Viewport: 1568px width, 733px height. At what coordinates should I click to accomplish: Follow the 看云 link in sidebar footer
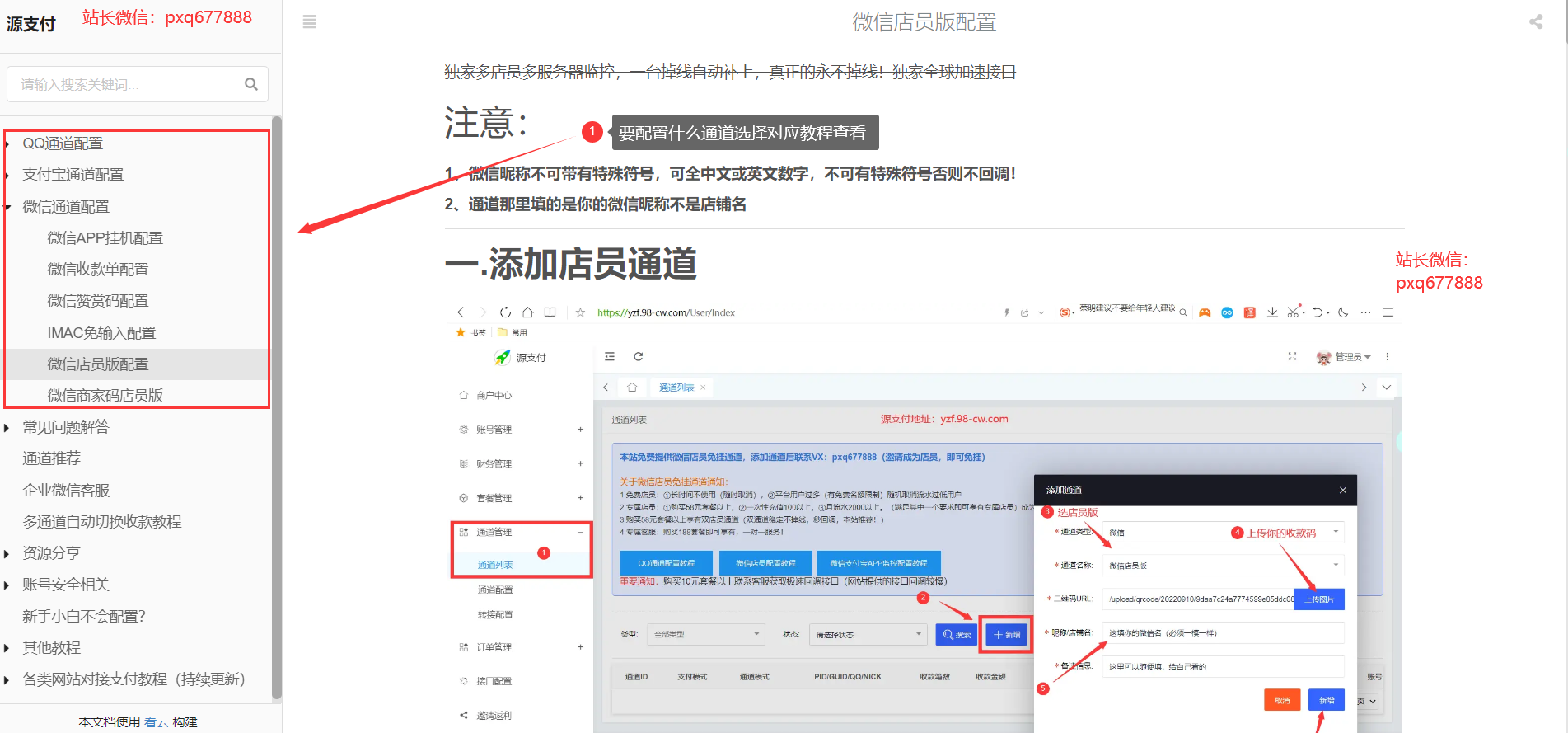[x=157, y=722]
